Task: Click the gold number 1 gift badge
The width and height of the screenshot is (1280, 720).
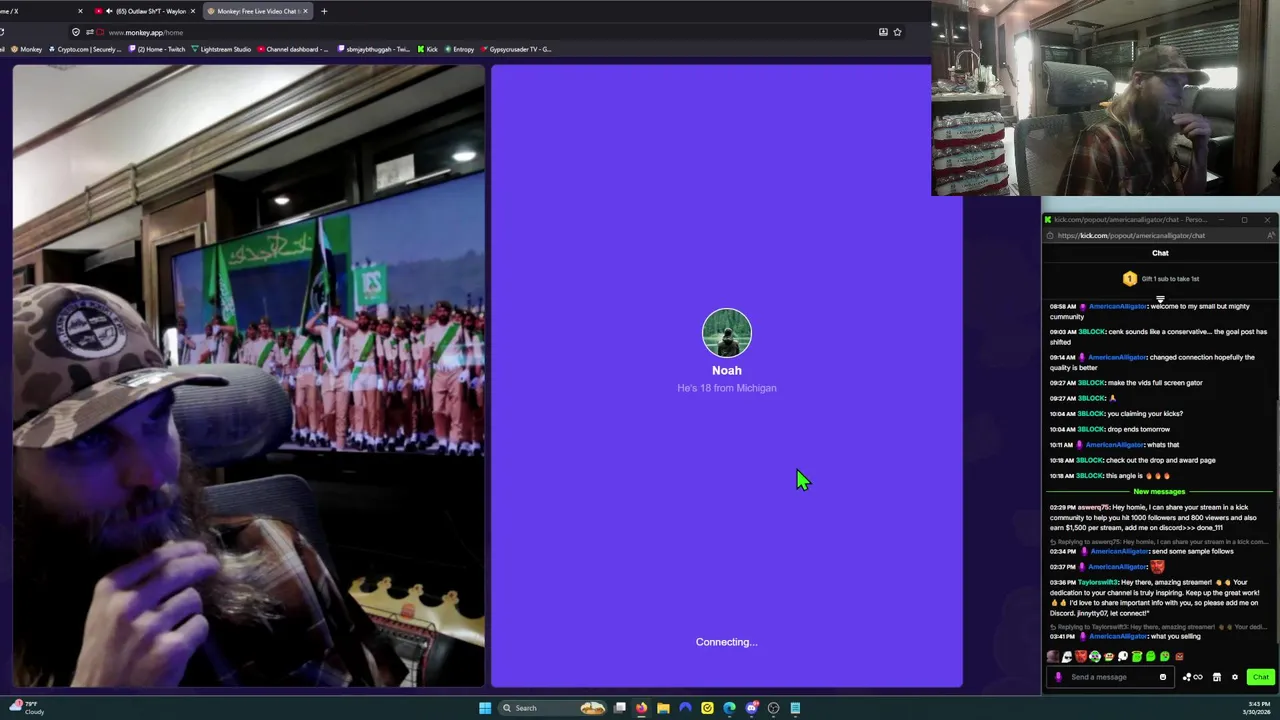Action: (1130, 279)
